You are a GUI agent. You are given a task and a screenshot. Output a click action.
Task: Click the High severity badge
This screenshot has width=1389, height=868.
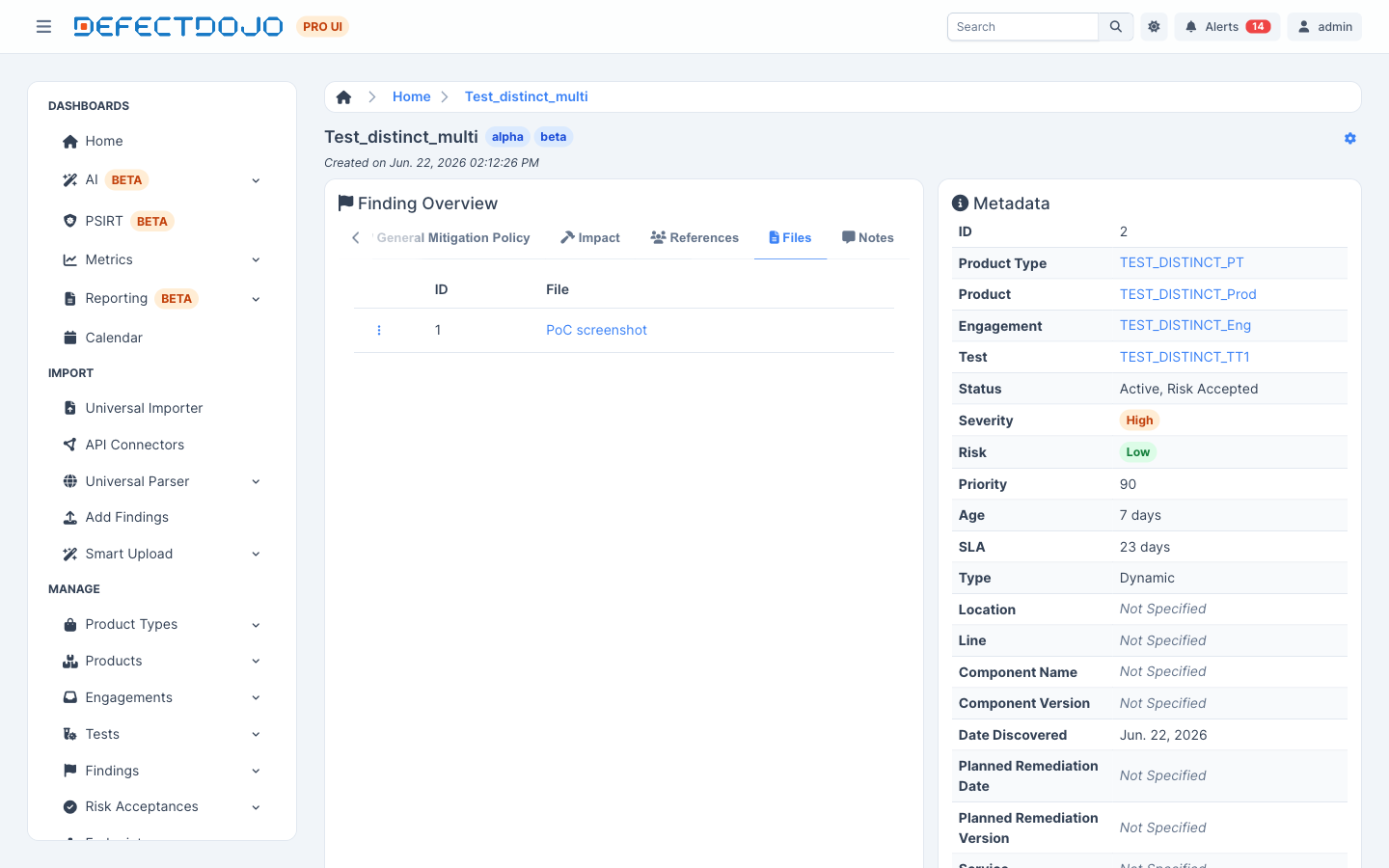pos(1139,420)
